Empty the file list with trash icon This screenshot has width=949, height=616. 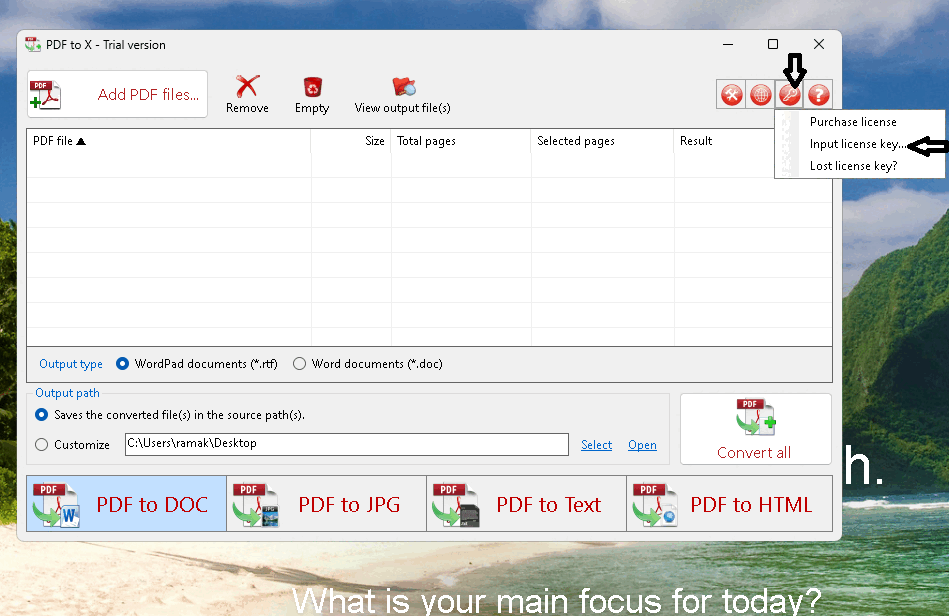point(312,88)
